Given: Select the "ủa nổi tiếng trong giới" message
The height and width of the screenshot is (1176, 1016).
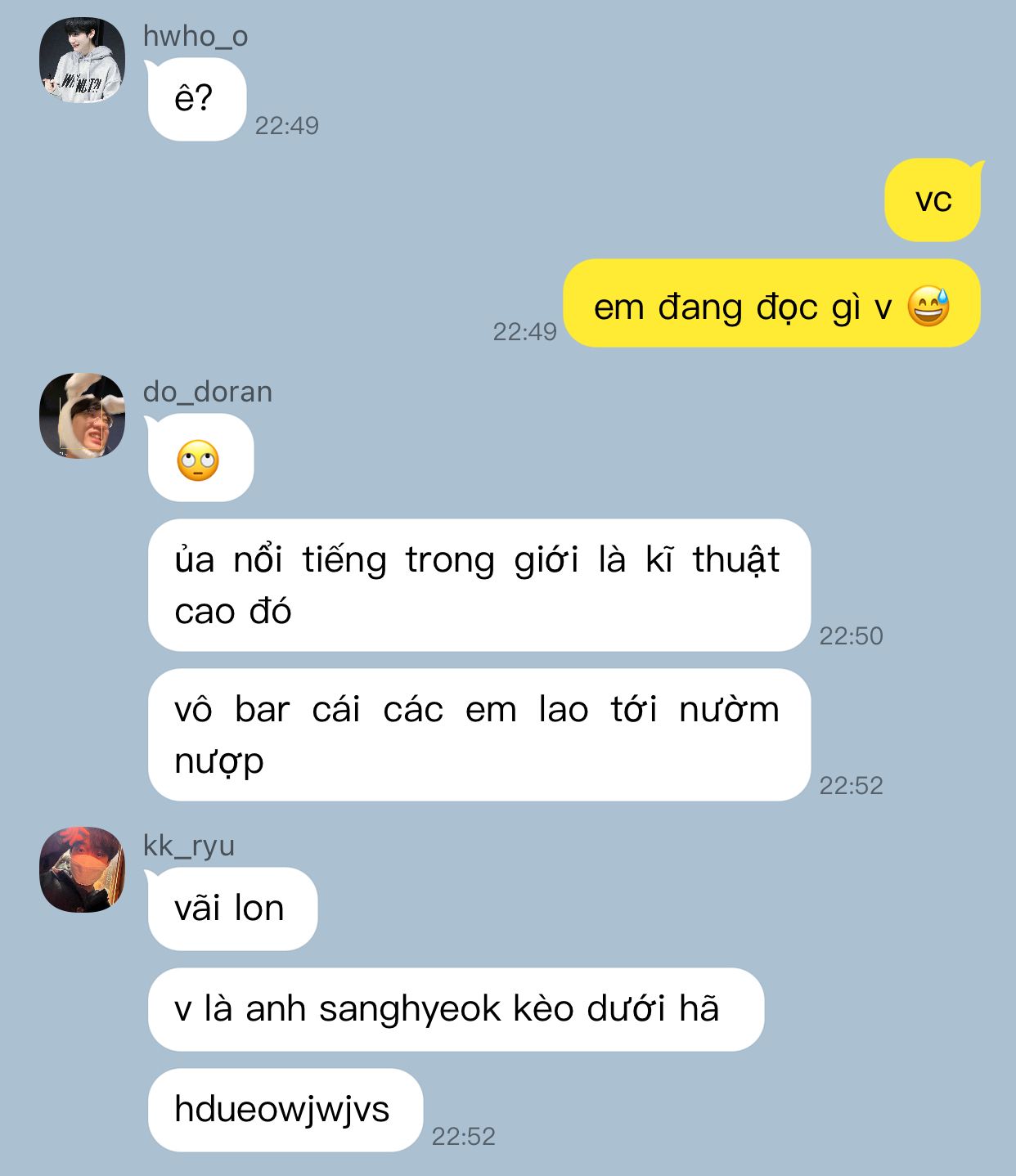Looking at the screenshot, I should pos(479,586).
